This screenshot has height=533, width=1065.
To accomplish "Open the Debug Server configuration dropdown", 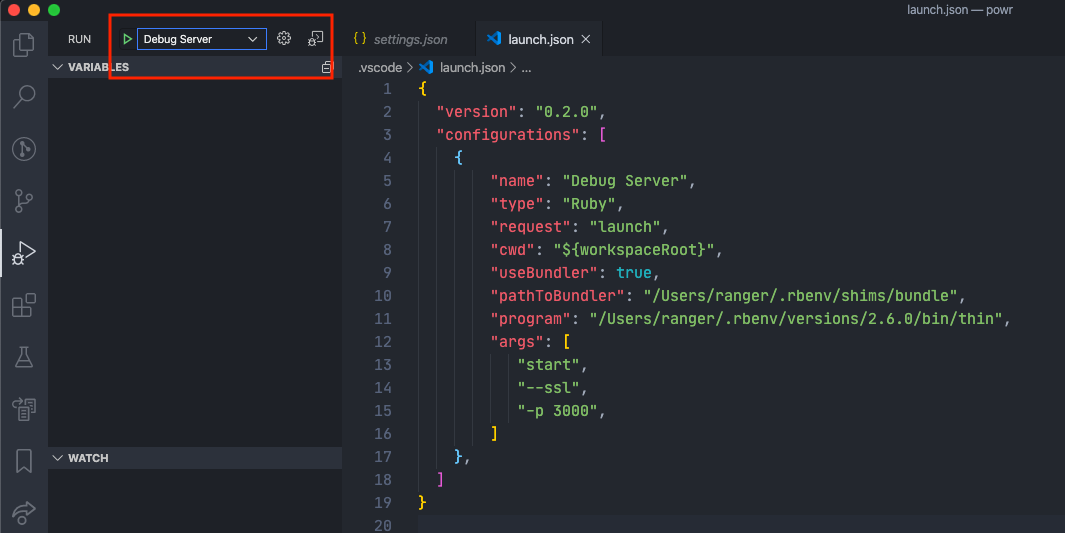I will pyautogui.click(x=202, y=39).
